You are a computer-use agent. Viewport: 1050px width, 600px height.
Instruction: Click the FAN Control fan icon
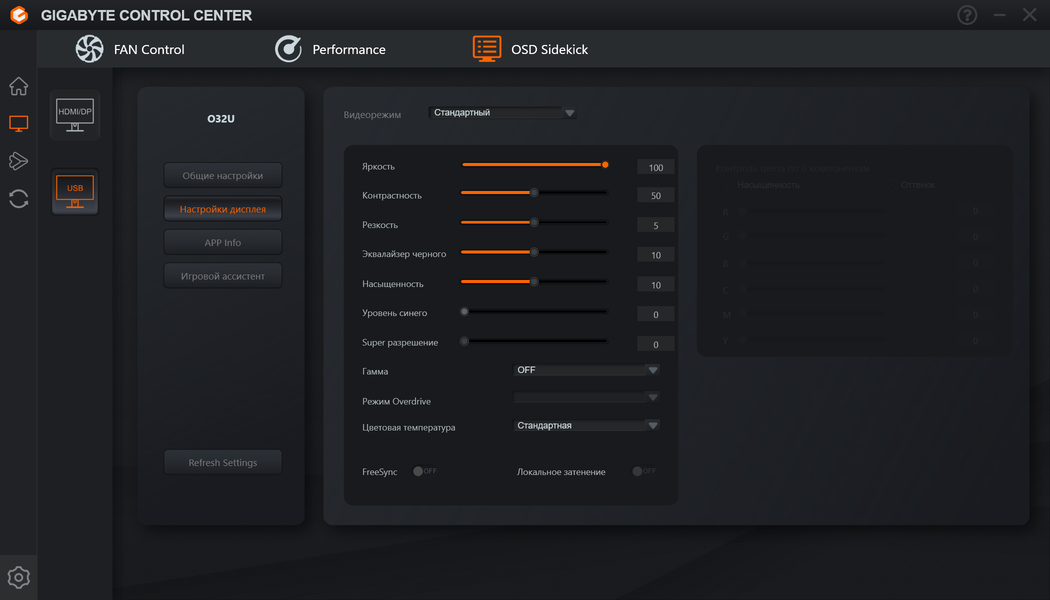click(x=89, y=49)
